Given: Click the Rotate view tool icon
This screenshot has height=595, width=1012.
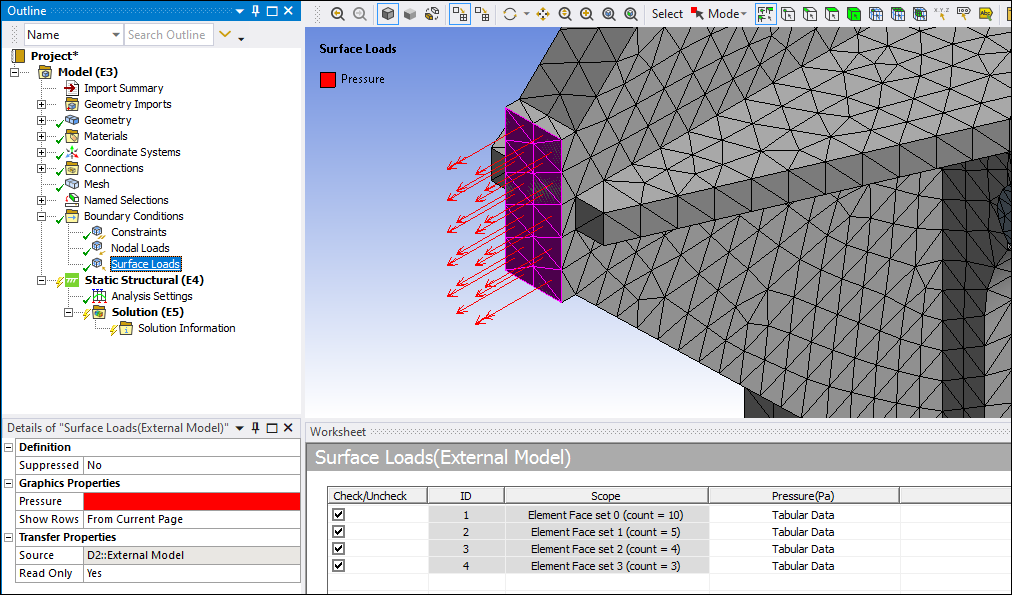Looking at the screenshot, I should coord(511,14).
